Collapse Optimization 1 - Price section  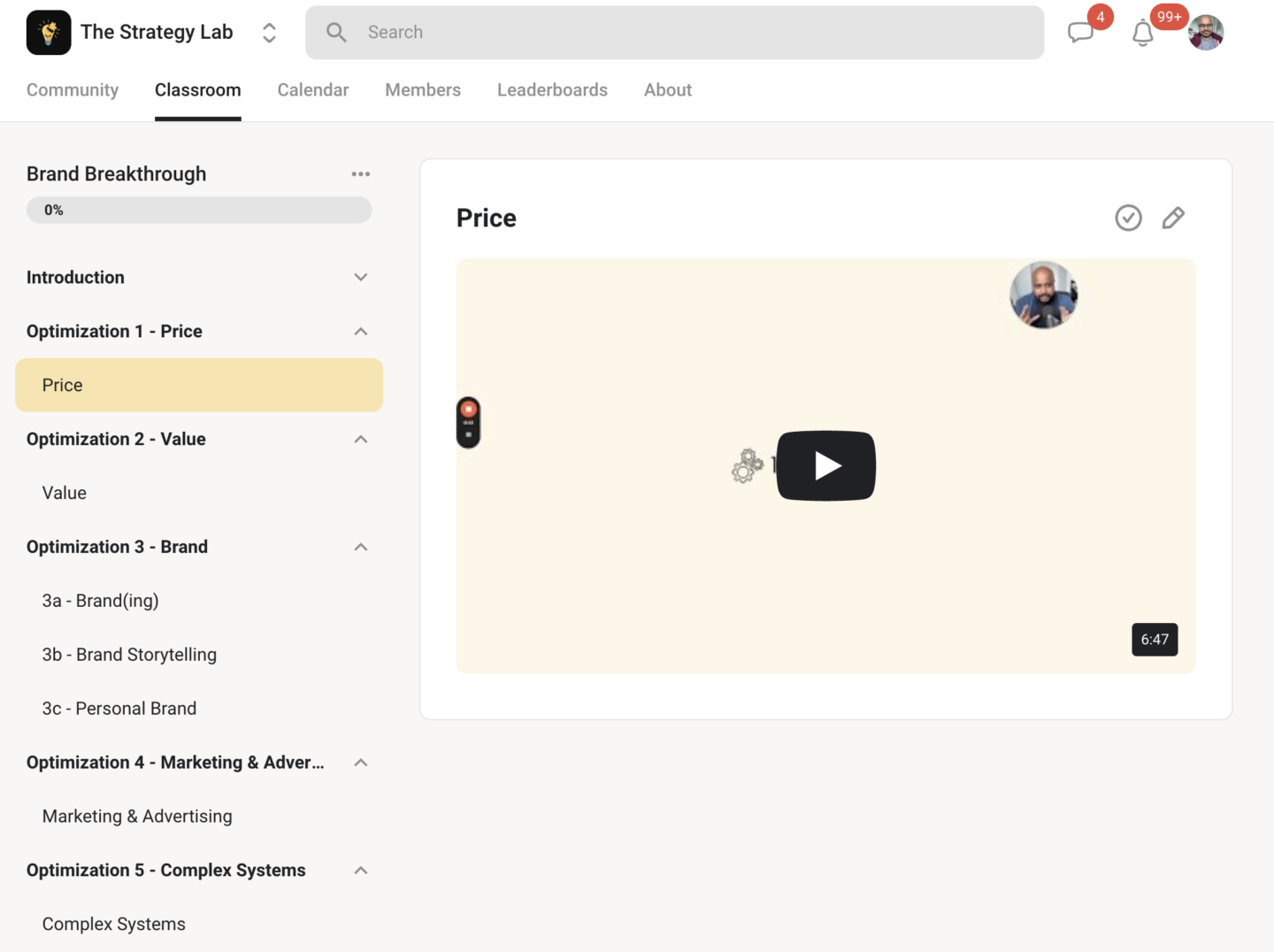pyautogui.click(x=361, y=332)
